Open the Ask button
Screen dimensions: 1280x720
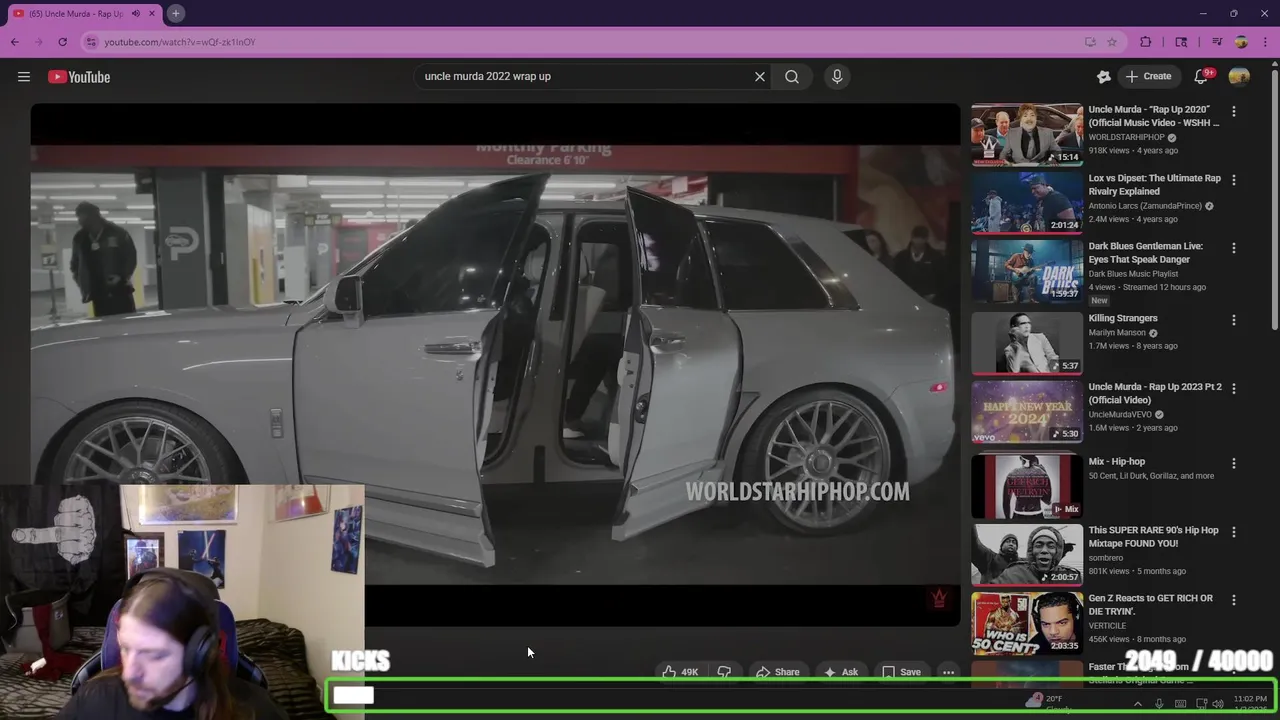(x=841, y=672)
